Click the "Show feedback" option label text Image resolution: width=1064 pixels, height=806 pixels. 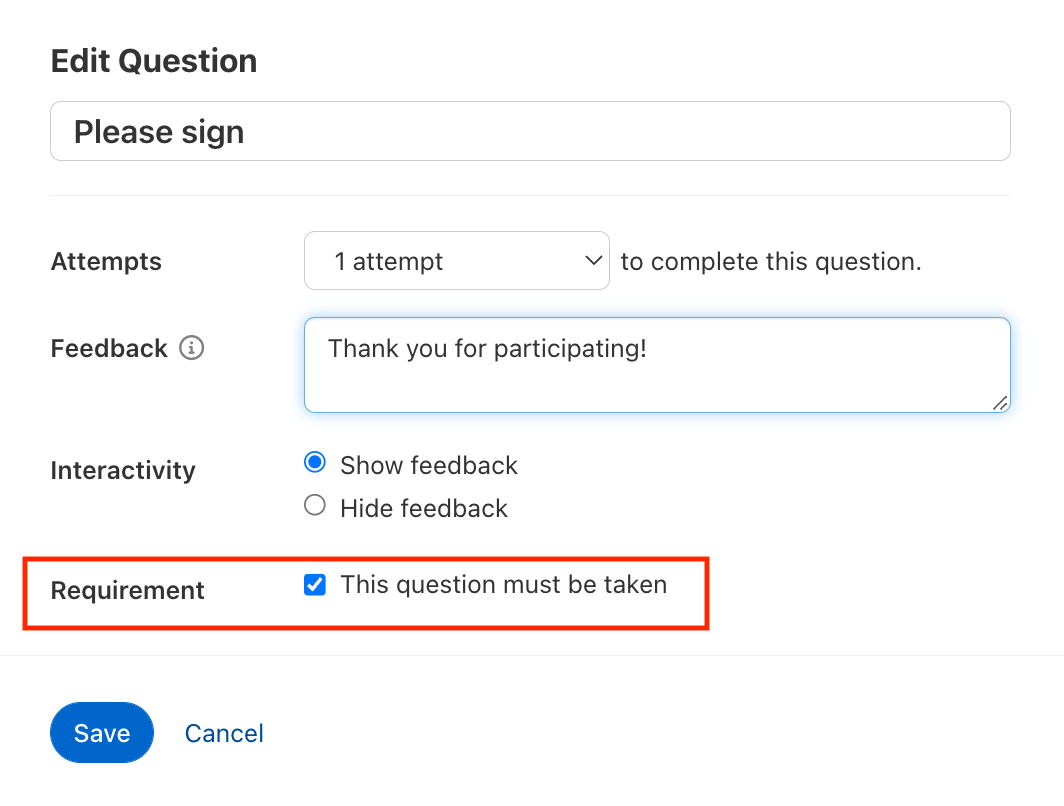pos(429,466)
